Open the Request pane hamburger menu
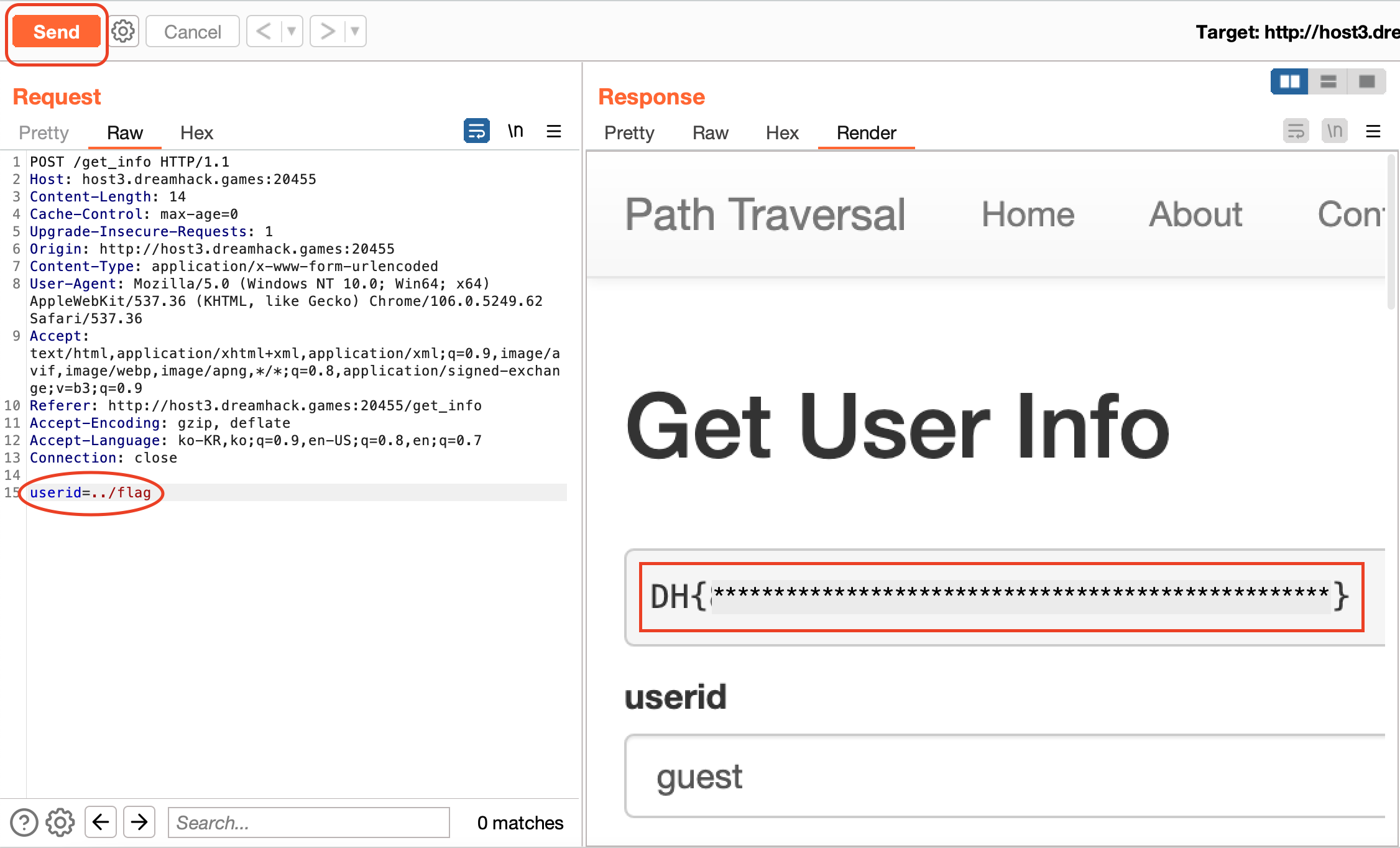This screenshot has height=848, width=1400. click(x=553, y=131)
